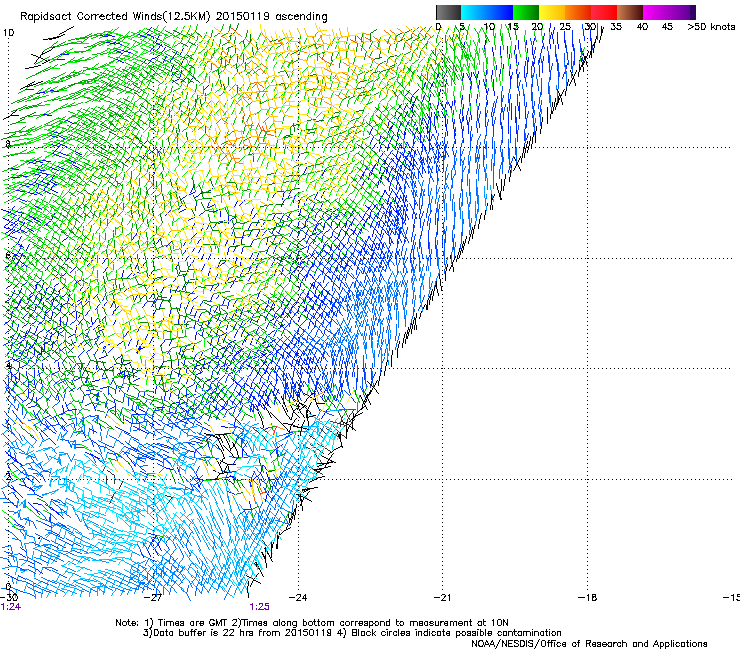Click the '45' legend scale label
The height and width of the screenshot is (650, 740).
tap(667, 26)
